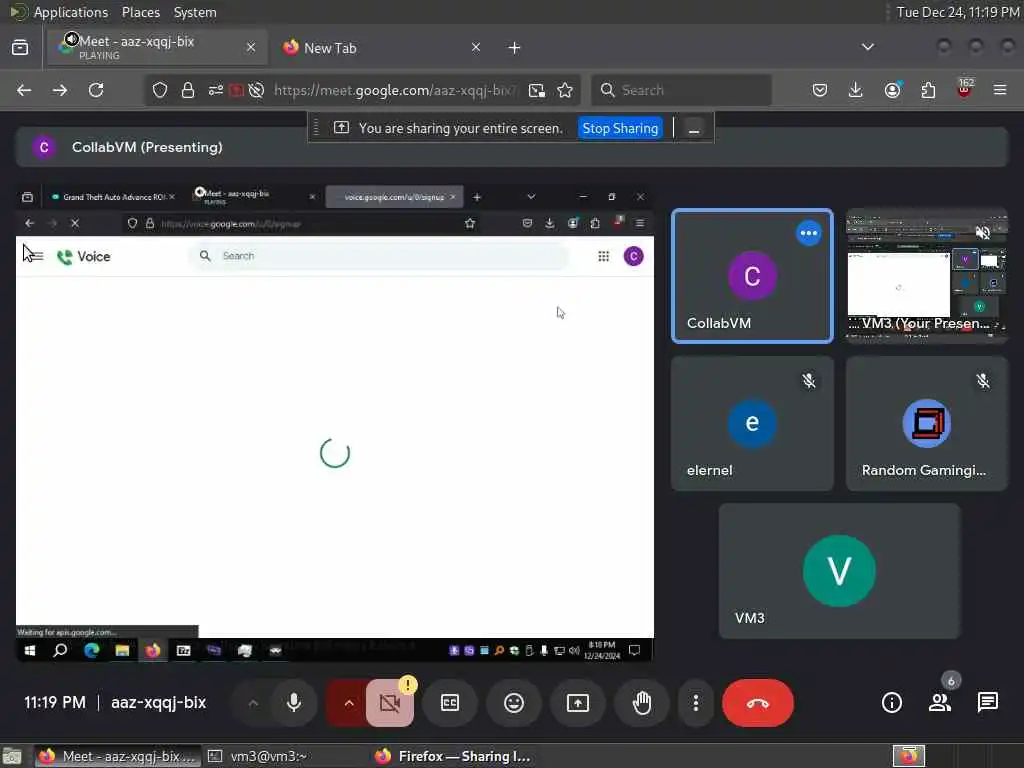1024x768 pixels.
Task: Open a new browser tab with plus
Action: coord(514,48)
